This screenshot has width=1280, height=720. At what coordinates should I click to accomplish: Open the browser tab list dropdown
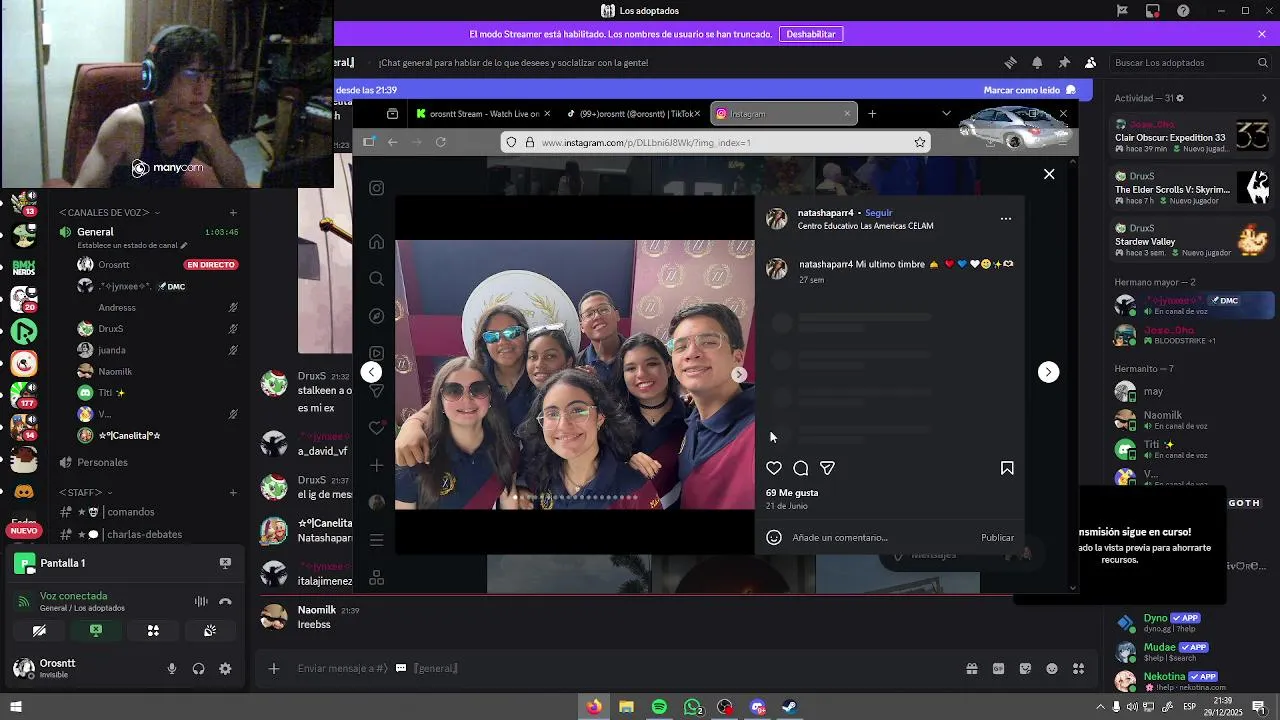tap(946, 114)
